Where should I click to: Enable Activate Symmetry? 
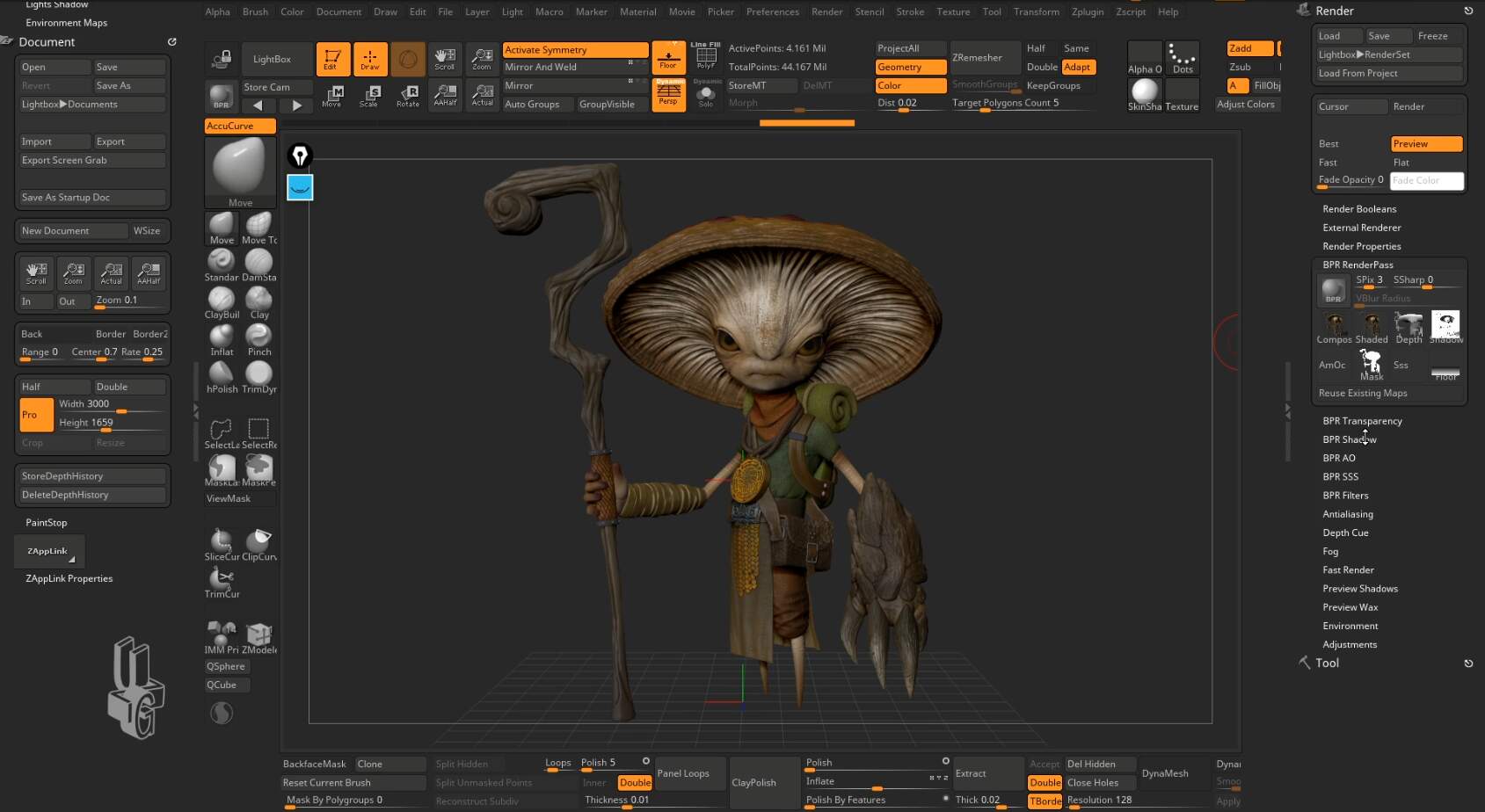(x=575, y=50)
